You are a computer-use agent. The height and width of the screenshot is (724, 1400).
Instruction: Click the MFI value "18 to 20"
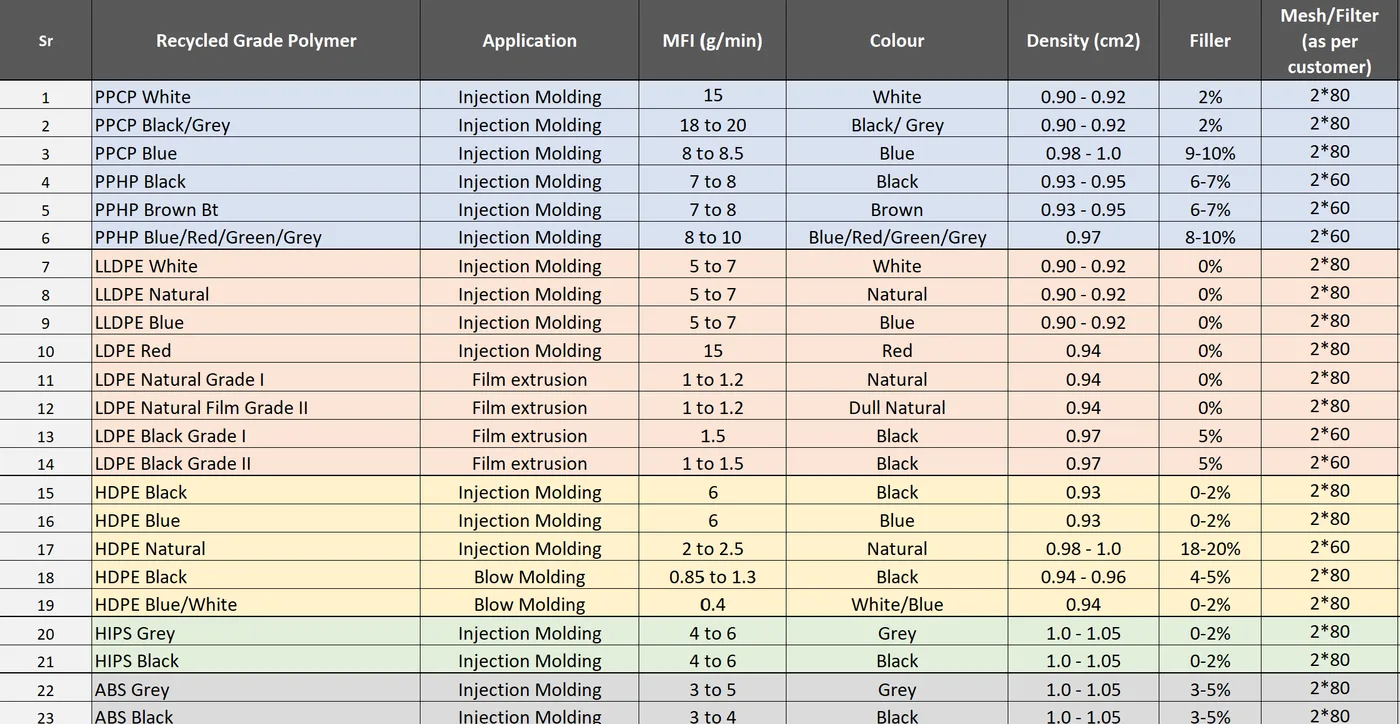point(712,125)
